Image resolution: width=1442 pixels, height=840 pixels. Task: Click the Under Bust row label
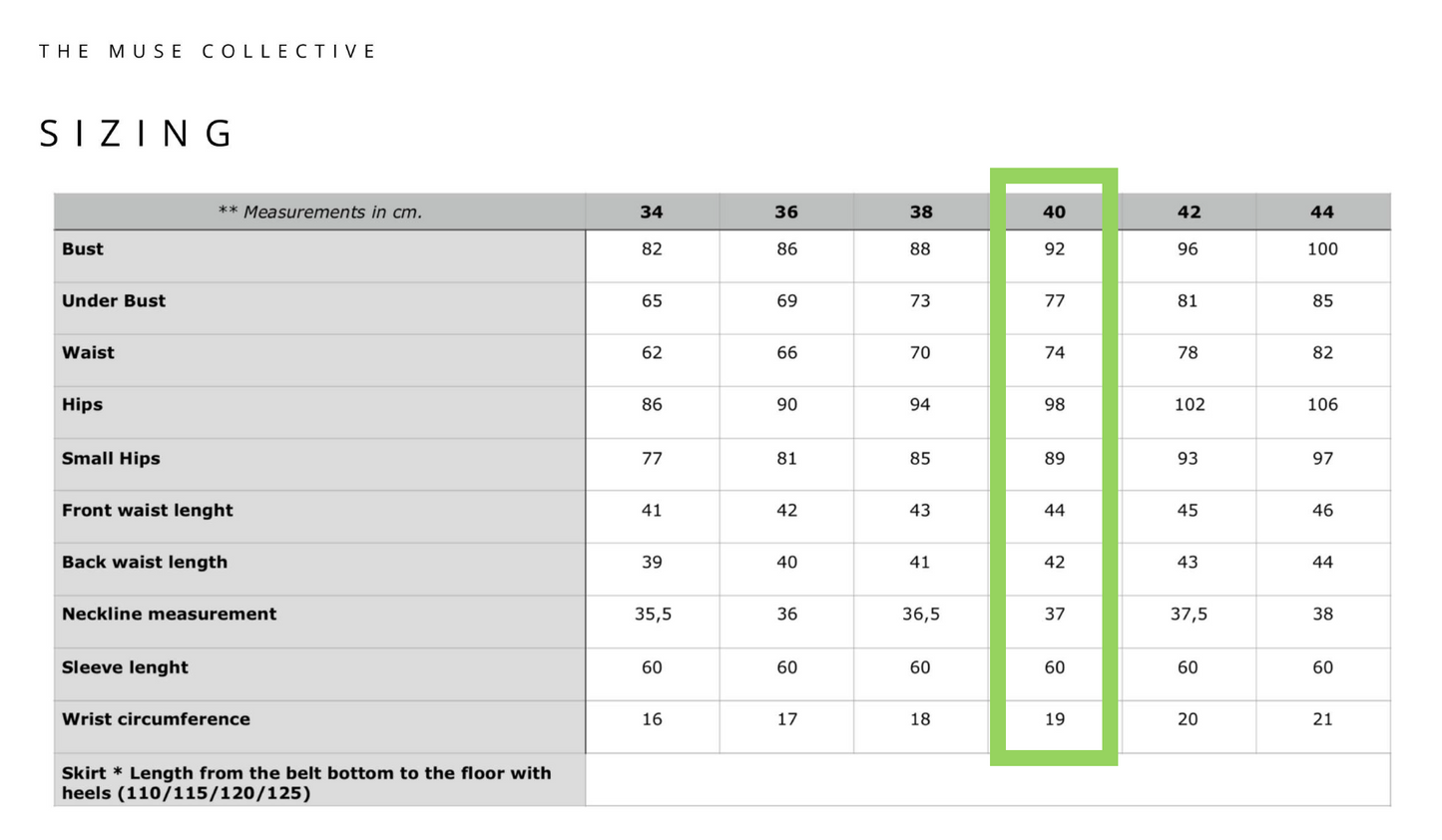[114, 300]
